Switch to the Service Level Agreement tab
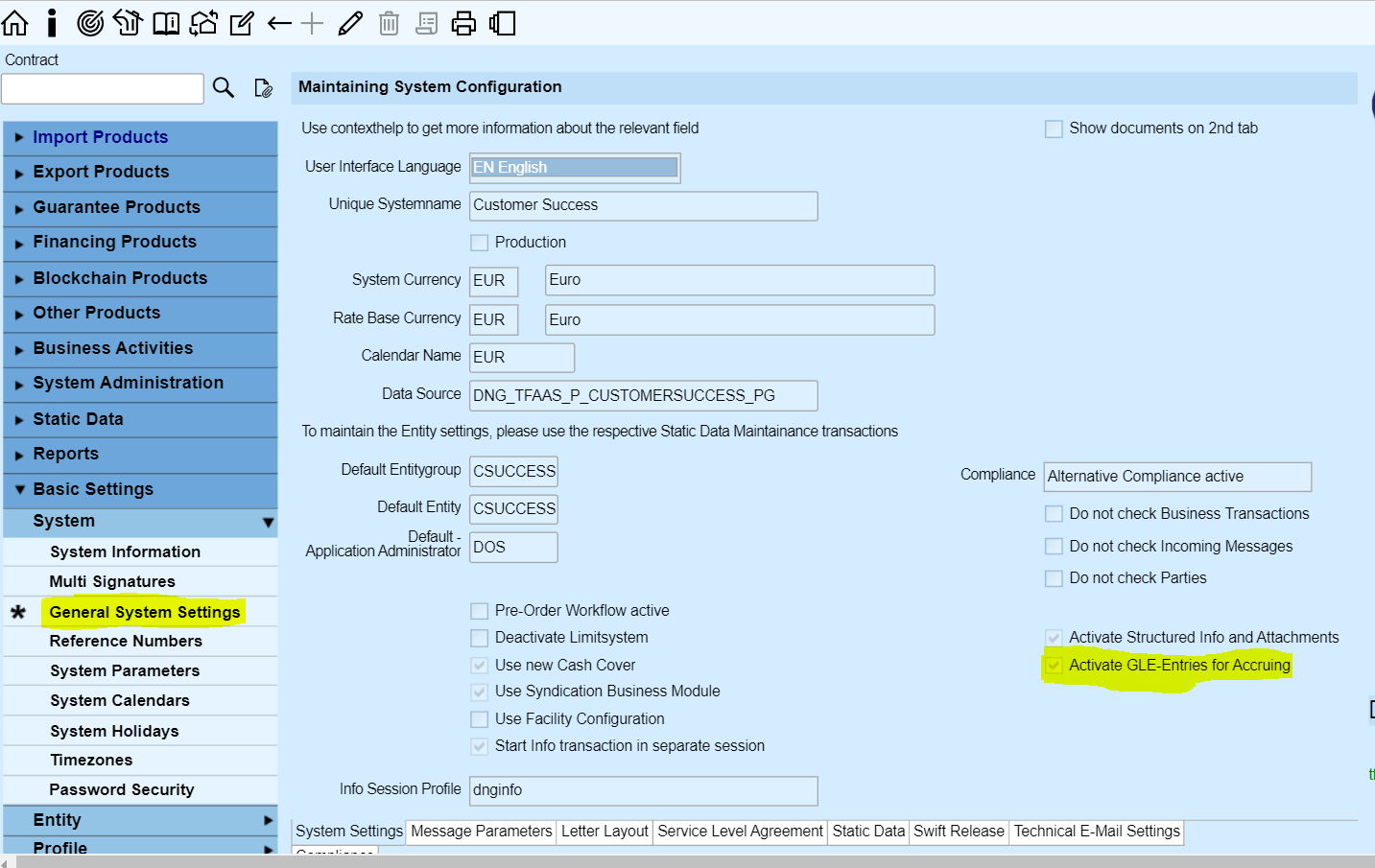 click(x=741, y=832)
